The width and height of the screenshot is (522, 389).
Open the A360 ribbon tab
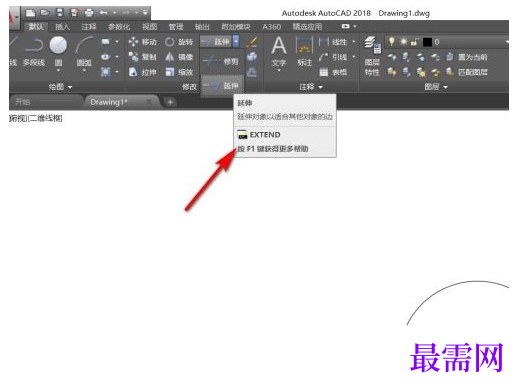(271, 27)
